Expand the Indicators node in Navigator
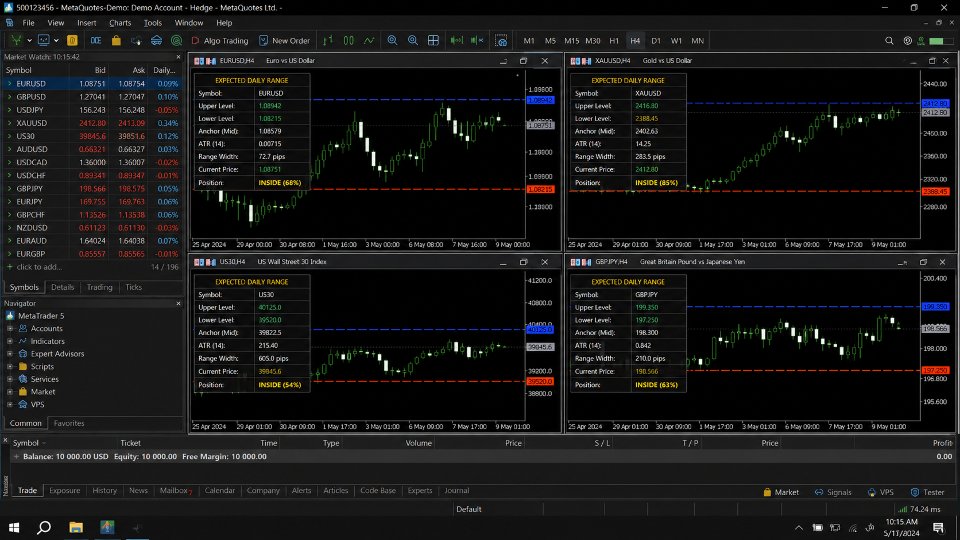Screen dimensions: 960x540 10,341
